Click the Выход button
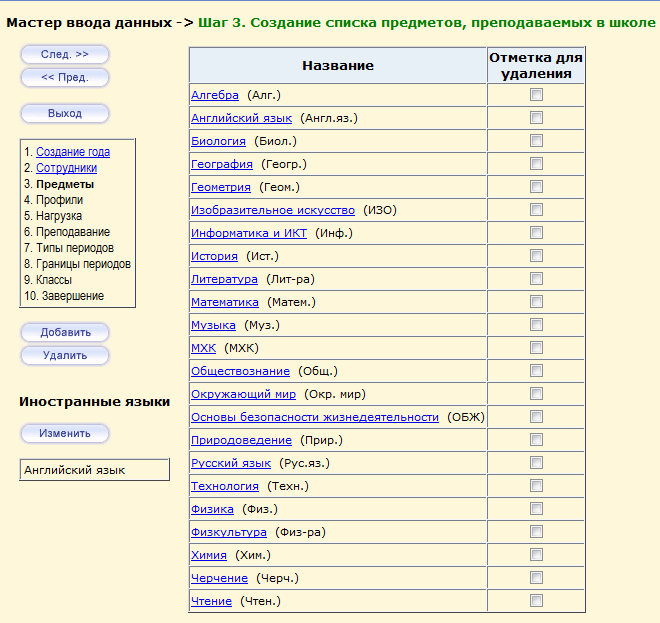Screen dimensions: 660x623 tap(65, 113)
